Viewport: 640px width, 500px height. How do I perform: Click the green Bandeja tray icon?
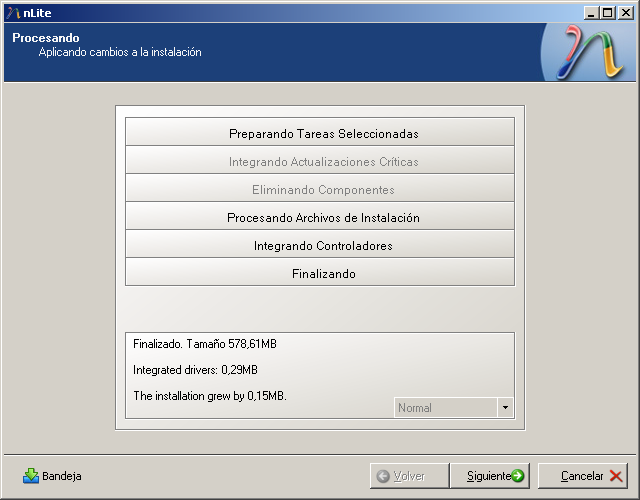pyautogui.click(x=31, y=476)
